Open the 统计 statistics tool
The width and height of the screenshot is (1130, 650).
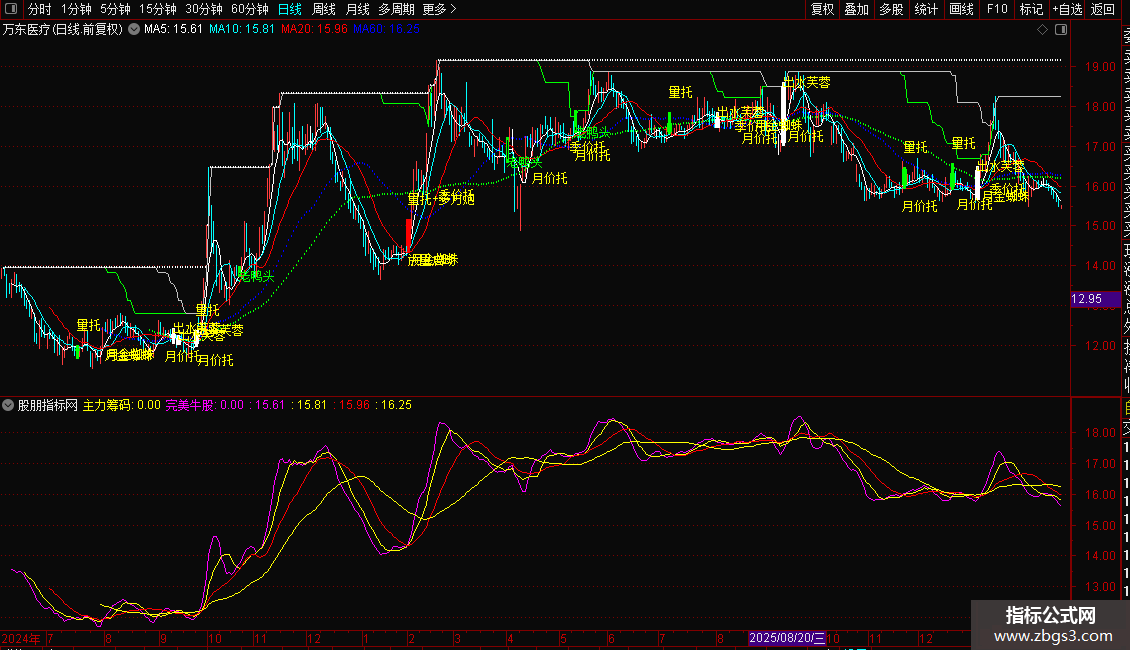(x=926, y=9)
